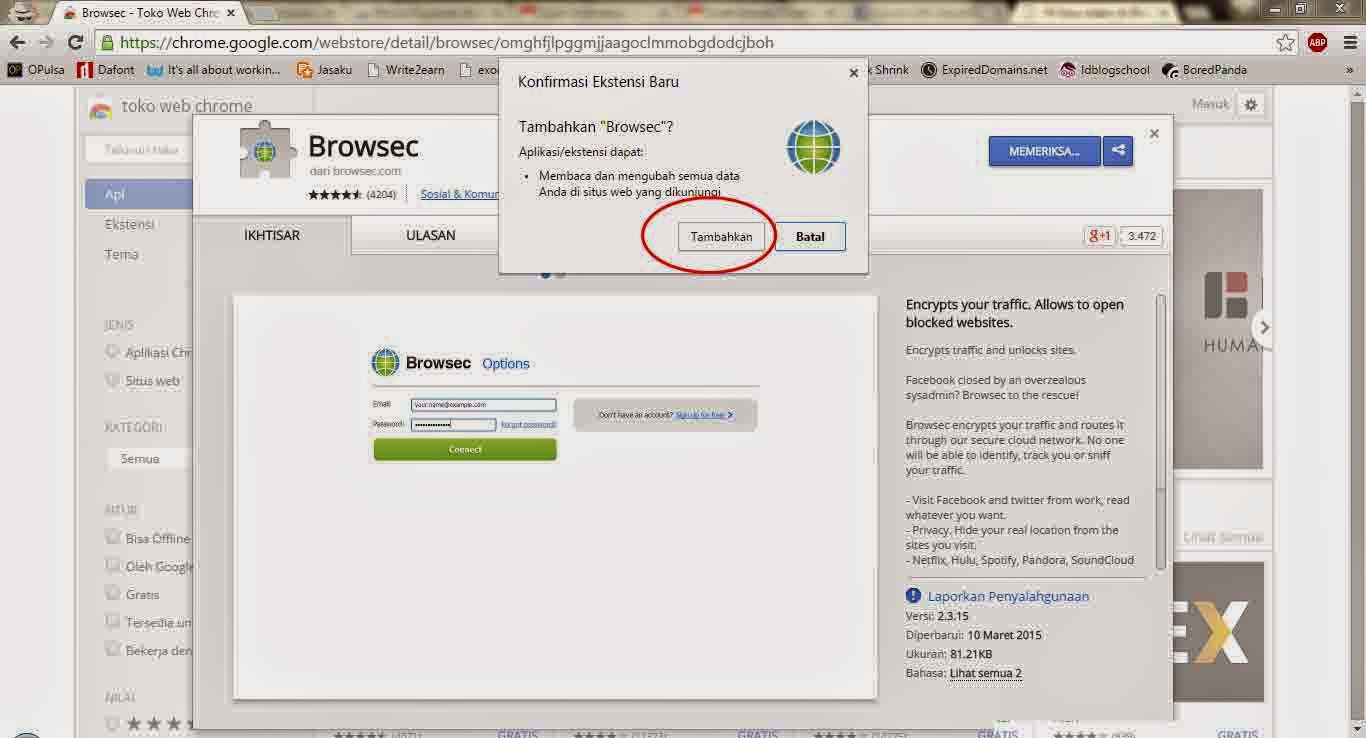Open the Adblock Plus extension icon
This screenshot has width=1366, height=738.
click(1317, 43)
